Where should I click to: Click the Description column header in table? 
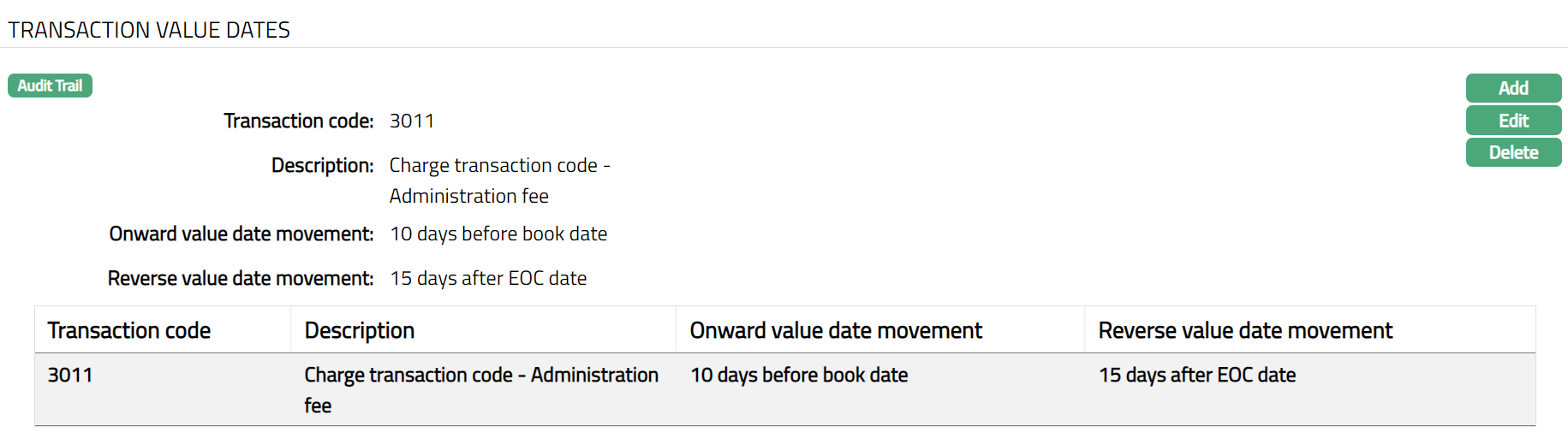coord(360,330)
